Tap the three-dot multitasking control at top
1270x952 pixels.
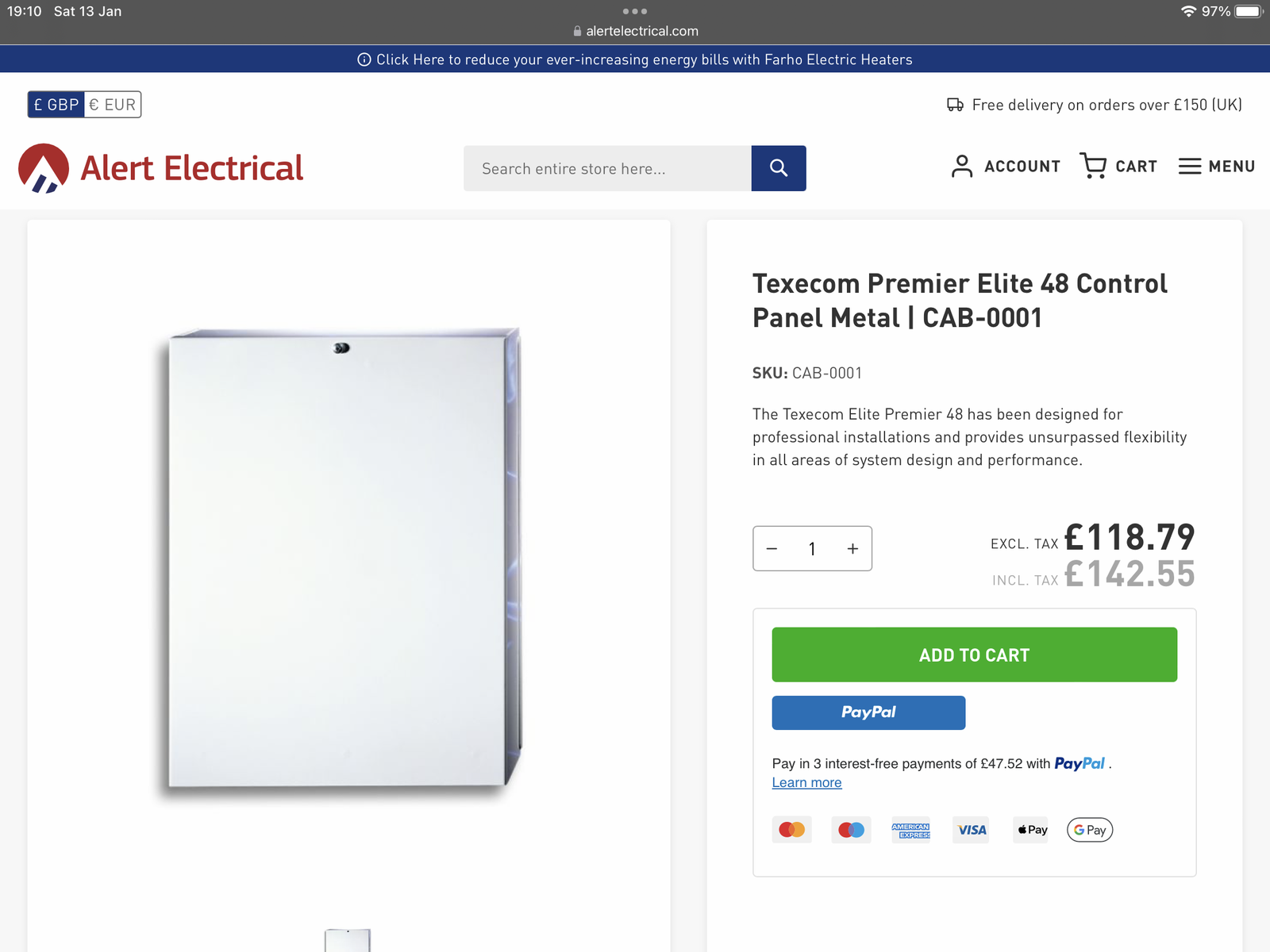635,11
